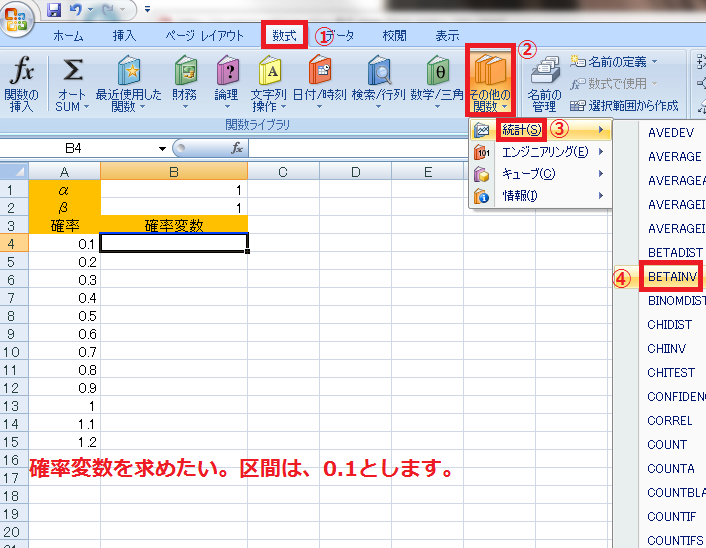Open the Math/Trig (数学/三角) function book
Image resolution: width=706 pixels, height=548 pixels.
pos(437,83)
